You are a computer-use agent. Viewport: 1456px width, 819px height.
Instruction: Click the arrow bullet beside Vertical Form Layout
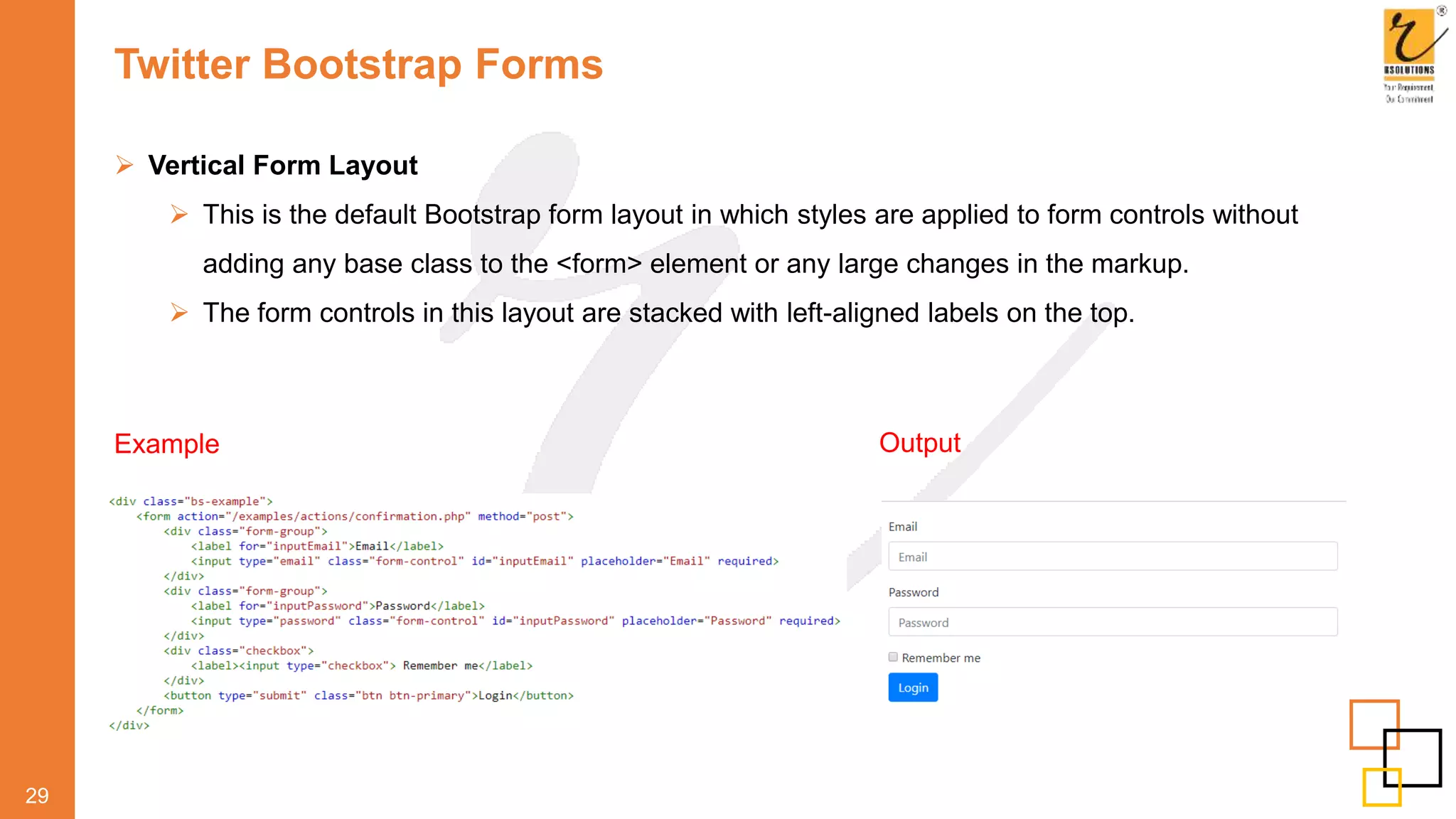click(124, 165)
